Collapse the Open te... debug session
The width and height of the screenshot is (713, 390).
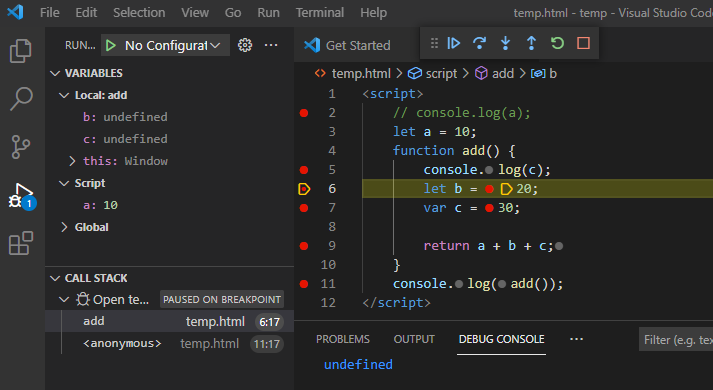click(64, 300)
